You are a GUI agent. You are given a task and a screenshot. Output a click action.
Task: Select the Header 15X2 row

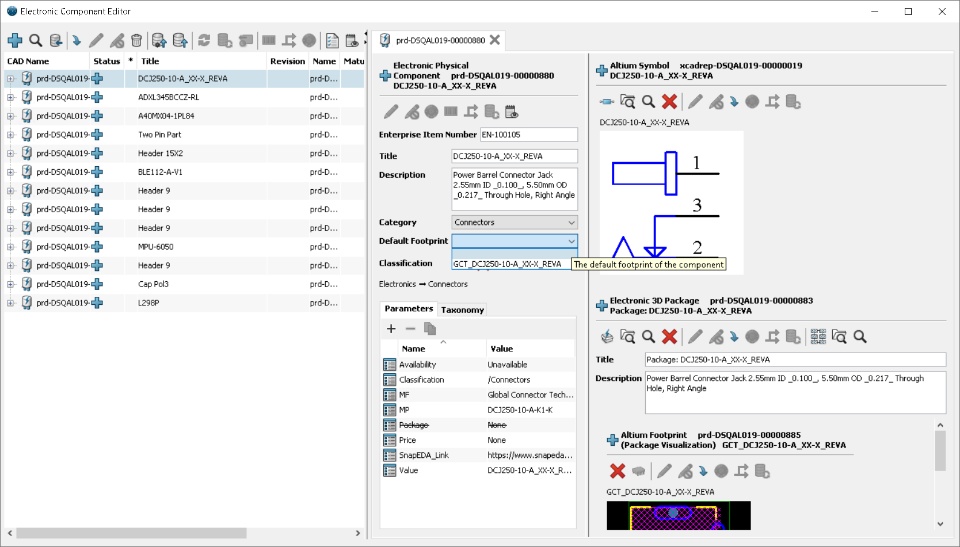184,153
